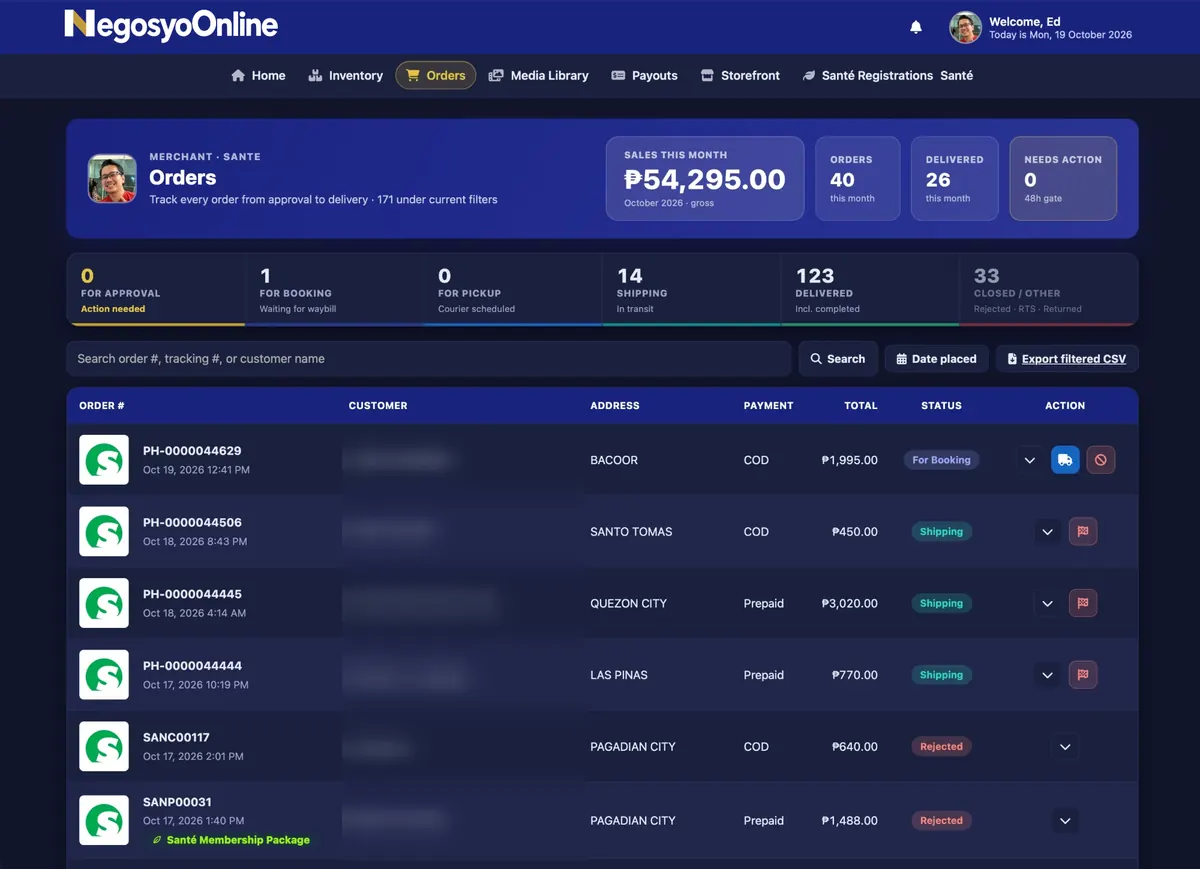
Task: Click the Search button
Action: coord(838,359)
